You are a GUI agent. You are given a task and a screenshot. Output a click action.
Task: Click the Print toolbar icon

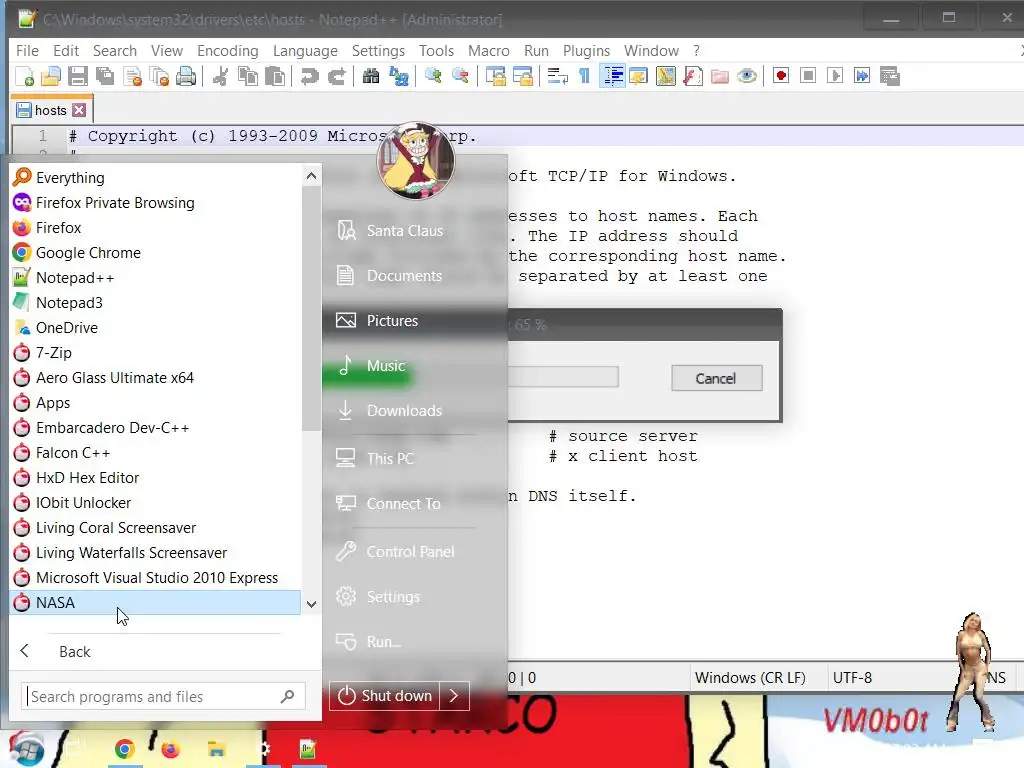[186, 76]
